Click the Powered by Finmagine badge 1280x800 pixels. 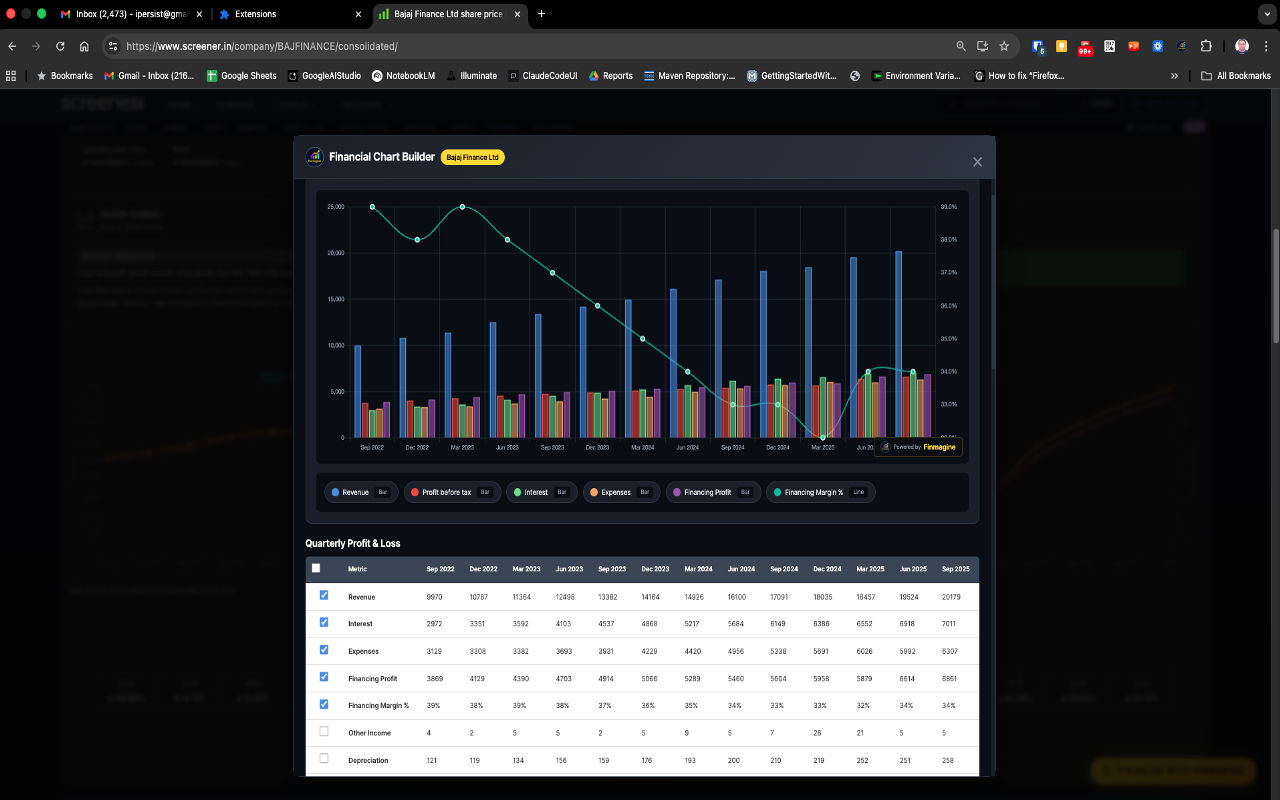coord(918,447)
